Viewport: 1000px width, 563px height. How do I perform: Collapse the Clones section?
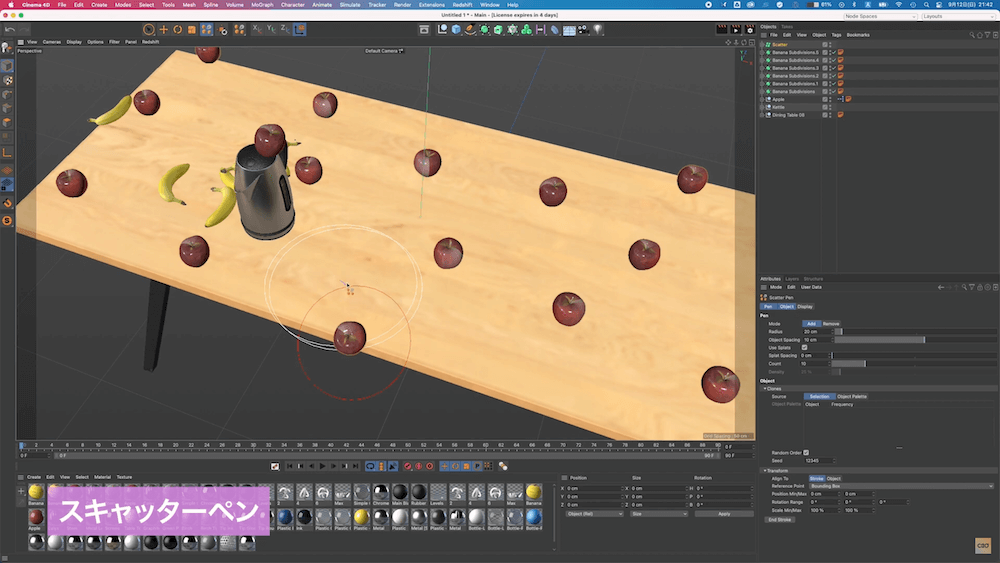[764, 388]
